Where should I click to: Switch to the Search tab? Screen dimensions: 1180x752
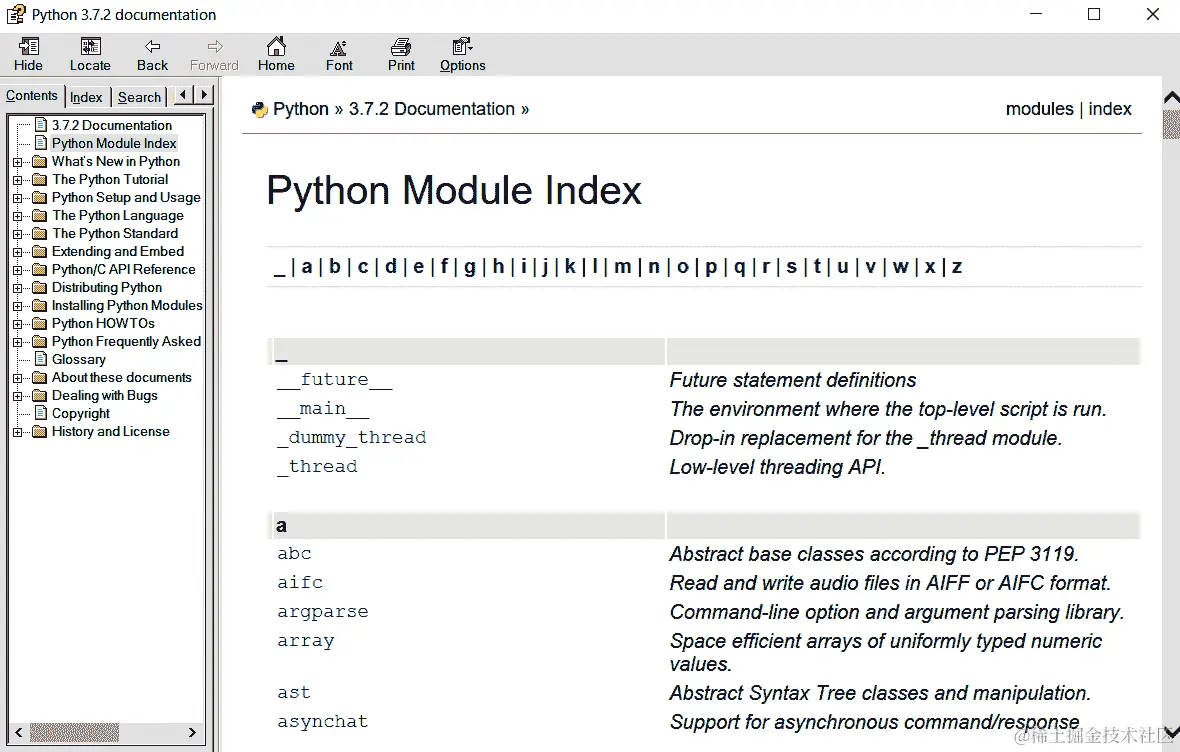coord(139,97)
